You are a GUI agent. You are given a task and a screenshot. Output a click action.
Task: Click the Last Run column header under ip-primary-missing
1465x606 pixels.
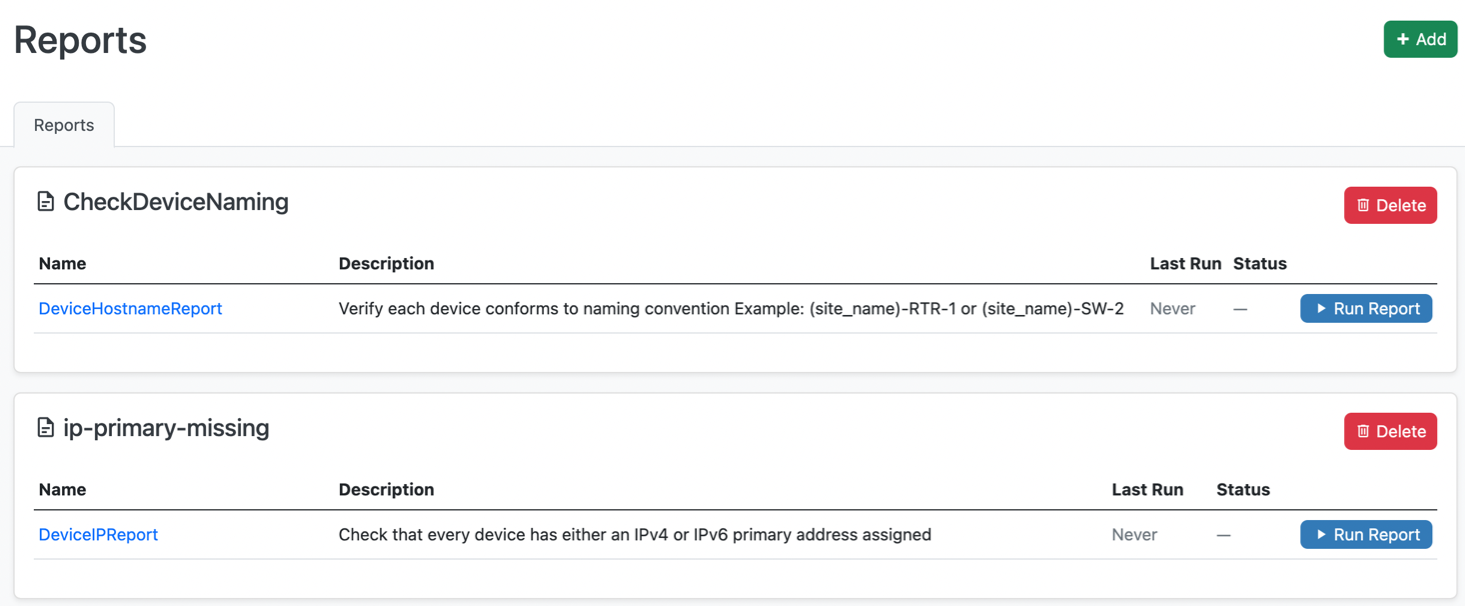point(1148,489)
